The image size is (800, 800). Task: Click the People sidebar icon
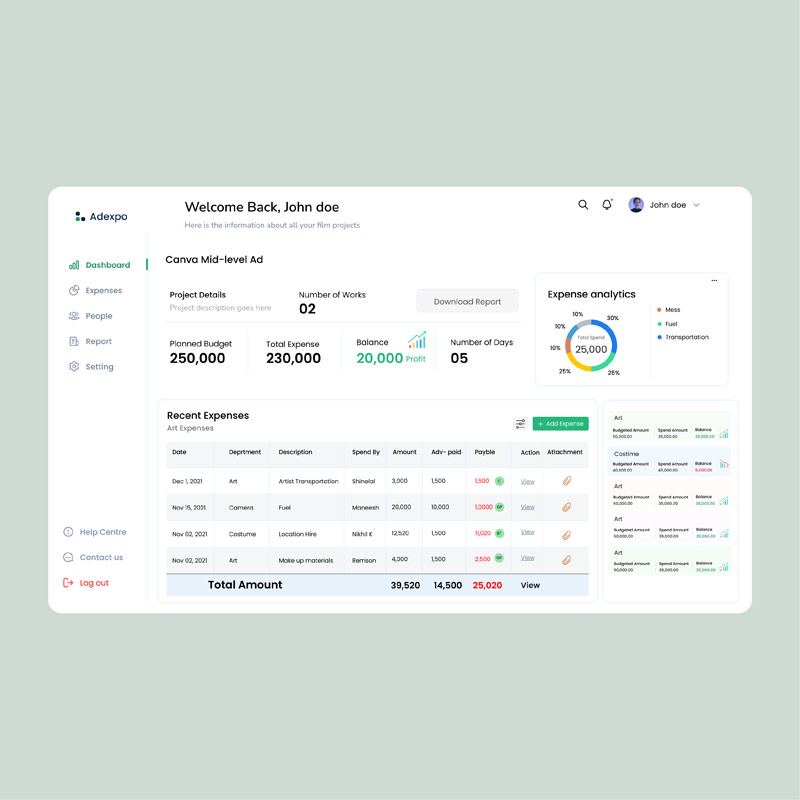coord(74,316)
